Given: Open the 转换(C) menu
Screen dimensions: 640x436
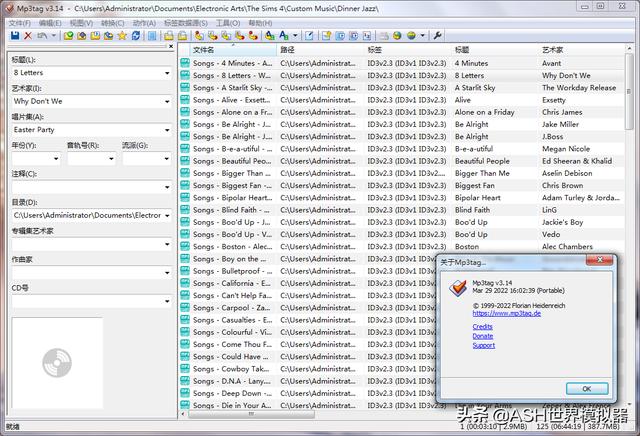Looking at the screenshot, I should (113, 23).
